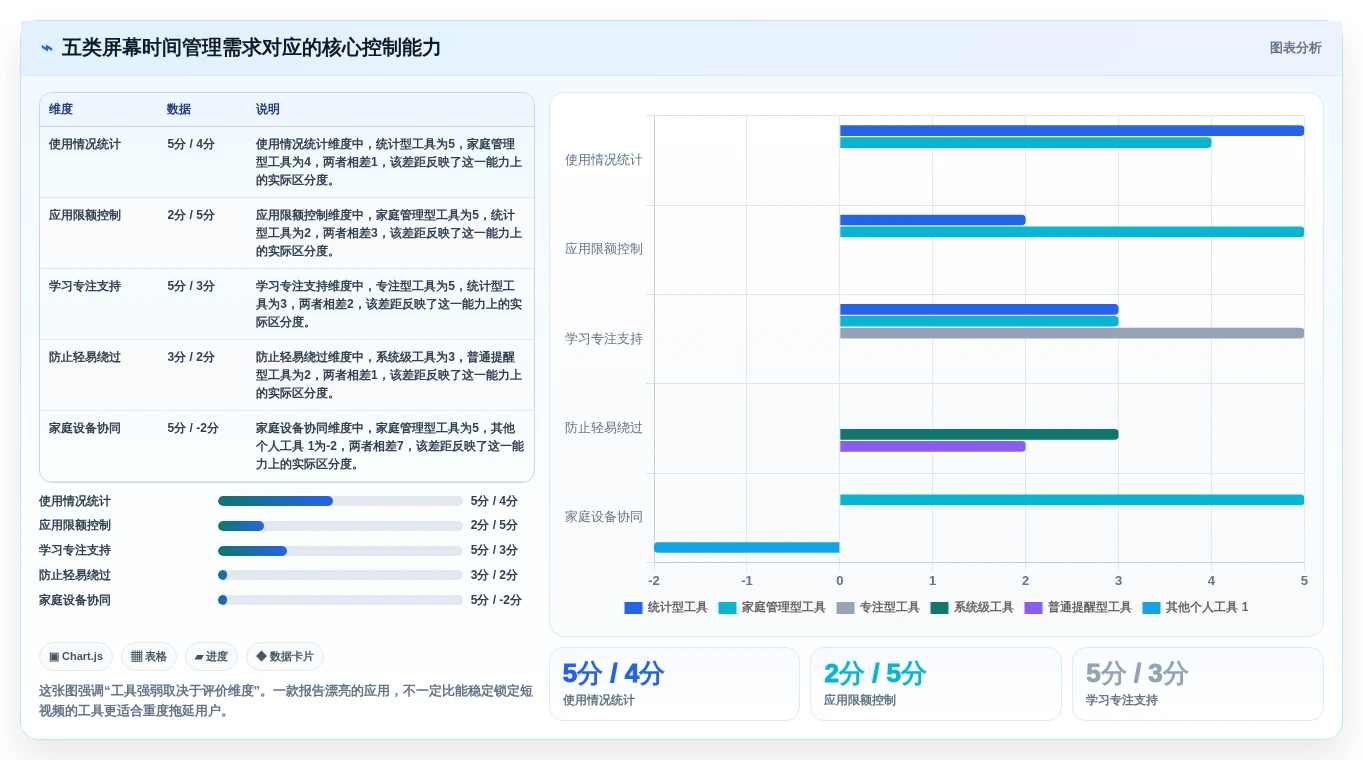Click the 使用情况统计 progress bar
The height and width of the screenshot is (760, 1363).
click(340, 501)
